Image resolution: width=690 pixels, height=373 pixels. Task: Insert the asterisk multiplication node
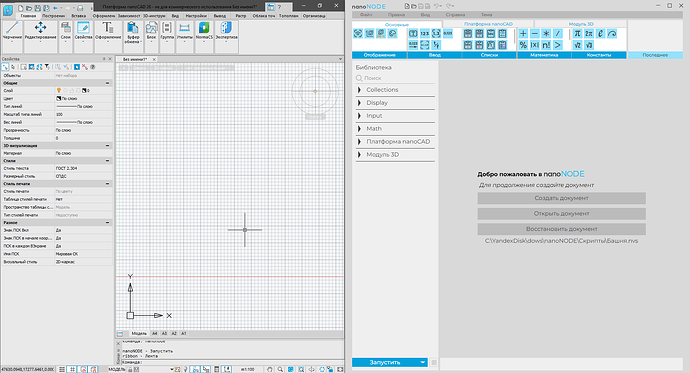(546, 33)
